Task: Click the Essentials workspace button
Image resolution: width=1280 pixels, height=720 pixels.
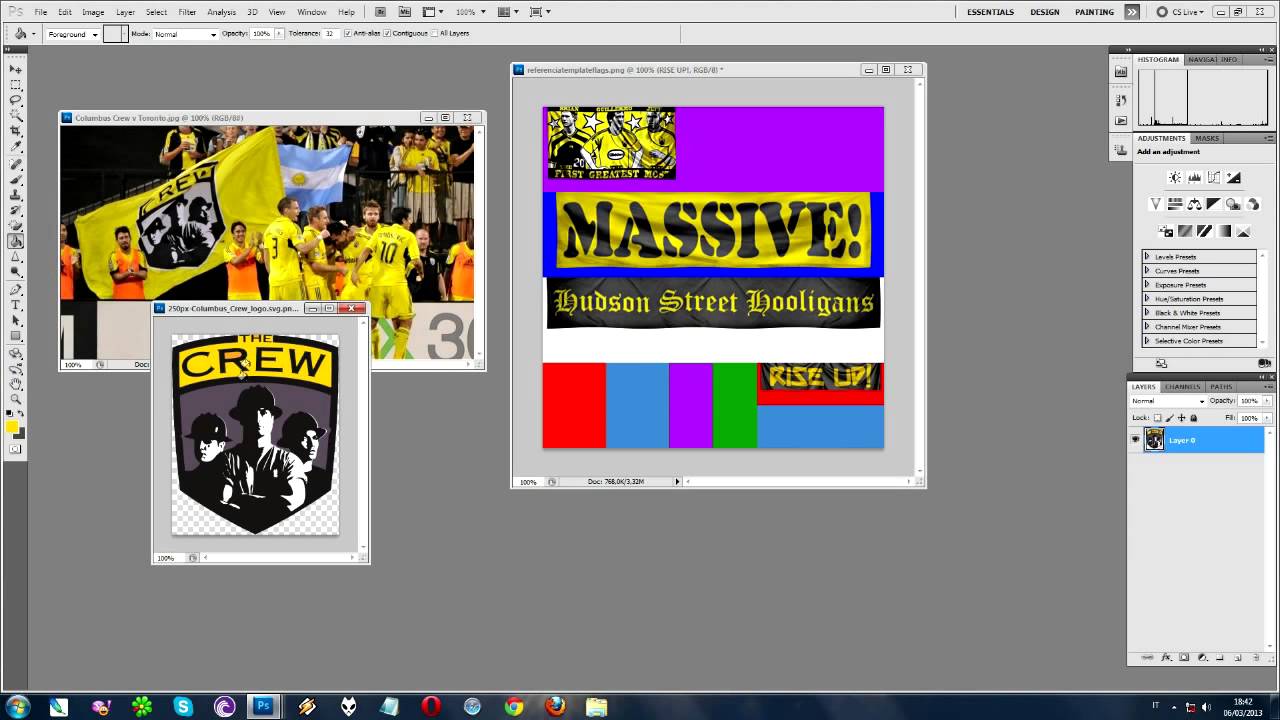Action: 990,12
